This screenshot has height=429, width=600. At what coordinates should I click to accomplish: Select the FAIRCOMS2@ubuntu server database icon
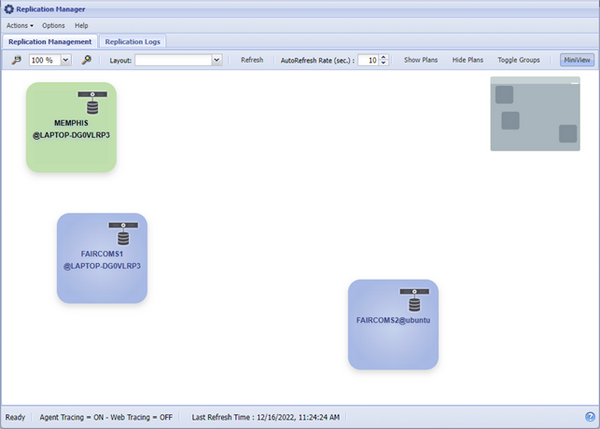414,300
